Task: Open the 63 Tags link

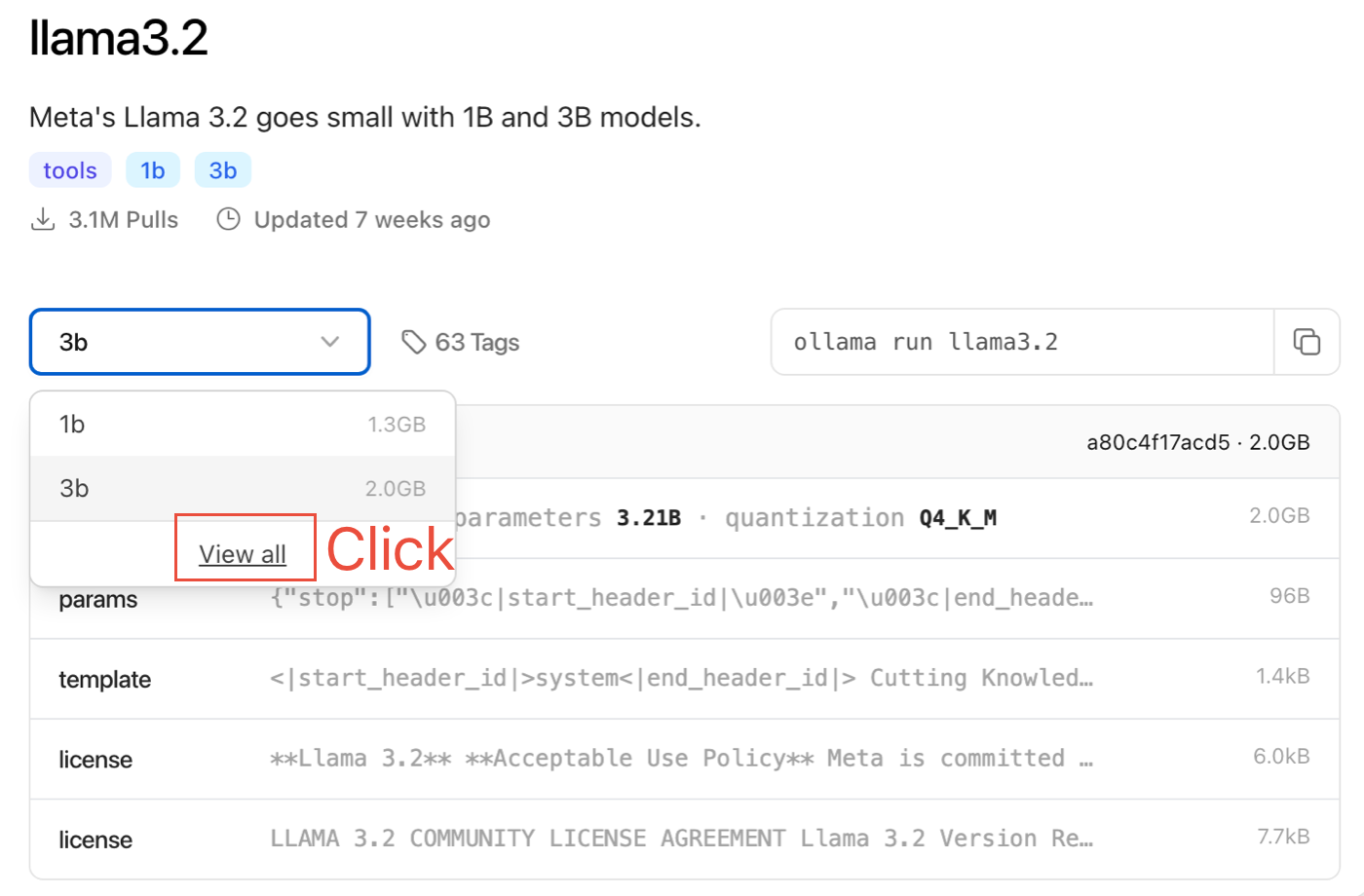Action: [x=461, y=342]
